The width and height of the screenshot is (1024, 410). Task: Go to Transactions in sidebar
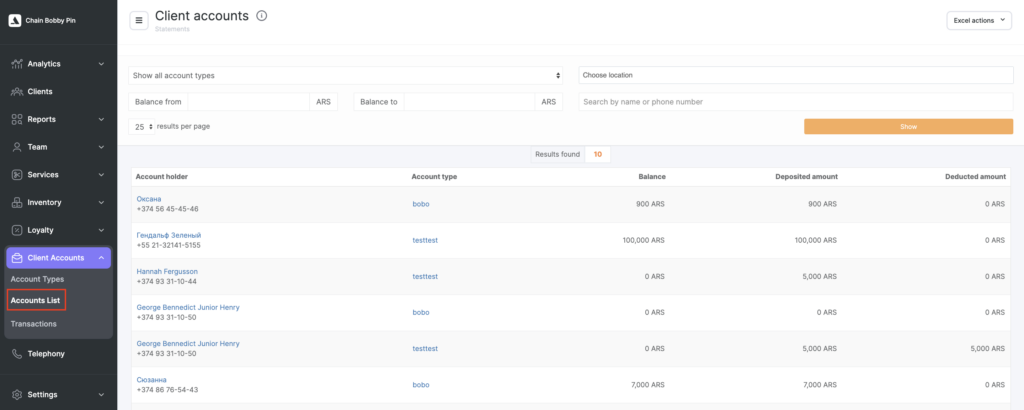[x=33, y=324]
